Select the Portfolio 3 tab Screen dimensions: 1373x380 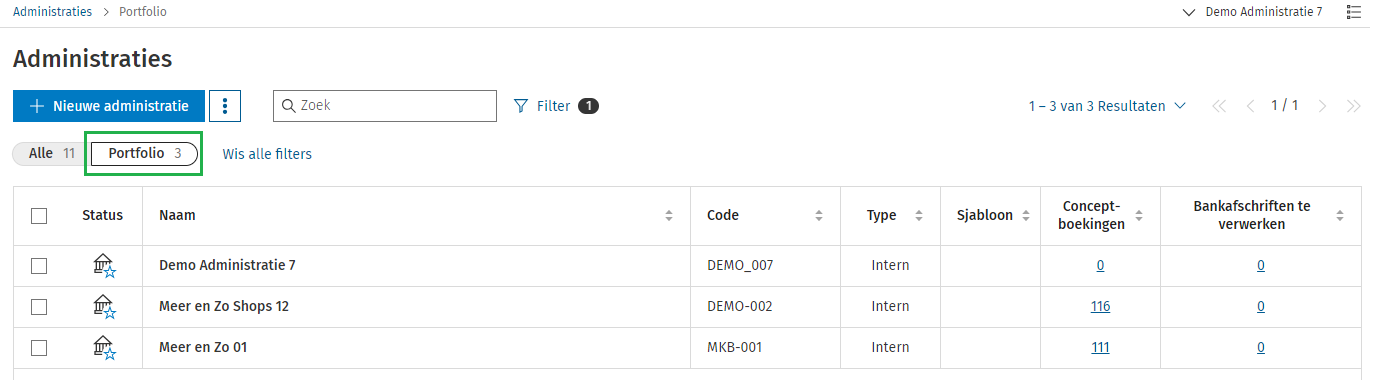coord(144,154)
